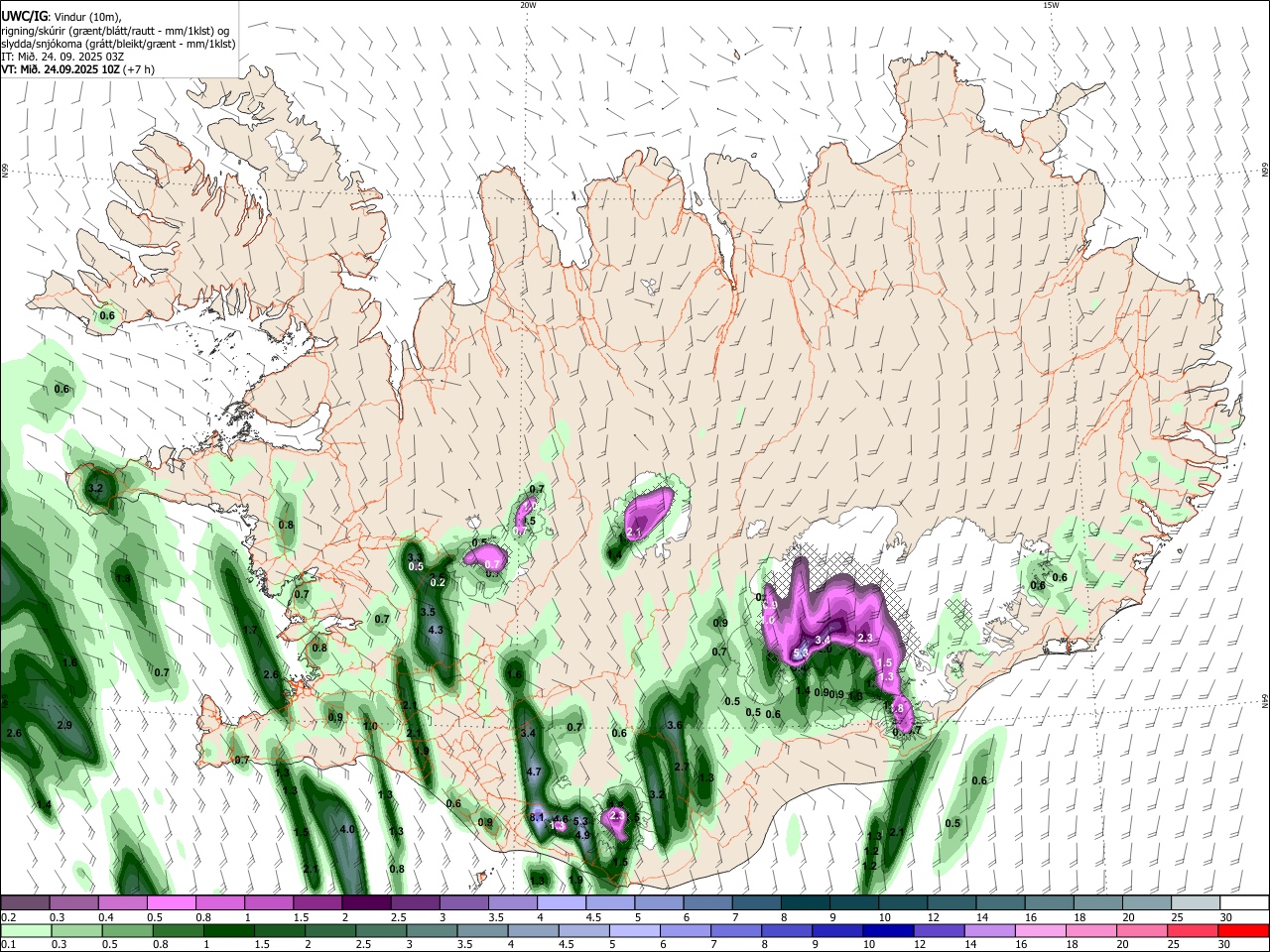Select top-row light lavender swatch between 4 and 4.5
The height and width of the screenshot is (952, 1270).
pos(562,902)
